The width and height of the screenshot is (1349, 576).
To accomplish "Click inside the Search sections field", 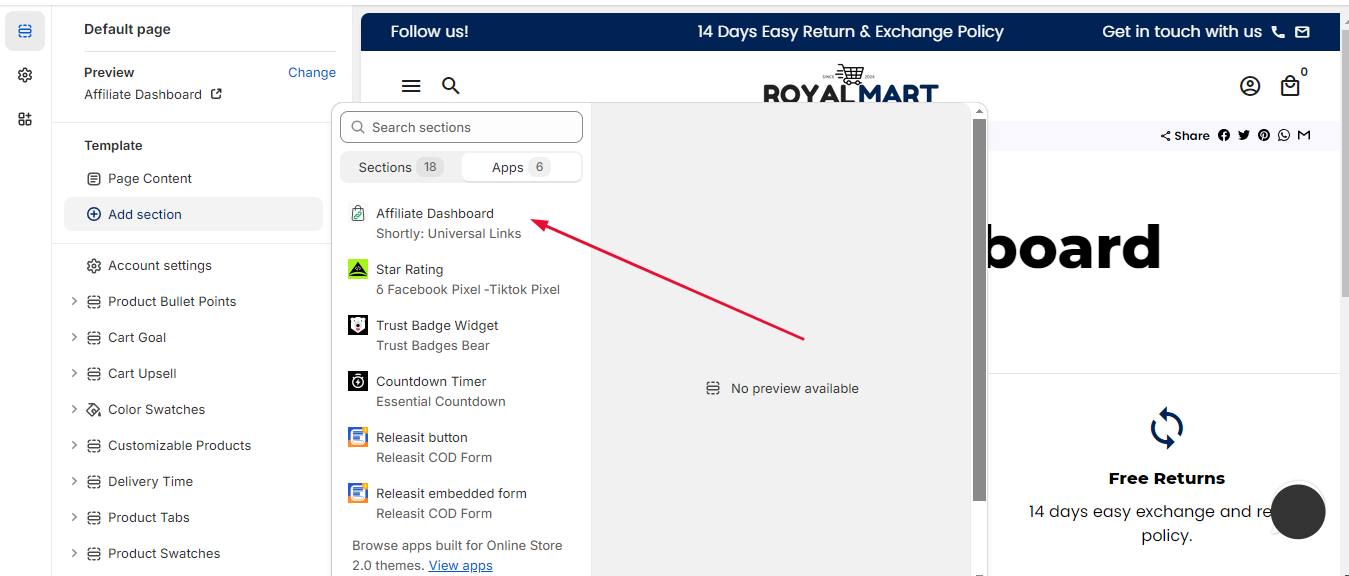I will click(x=461, y=127).
